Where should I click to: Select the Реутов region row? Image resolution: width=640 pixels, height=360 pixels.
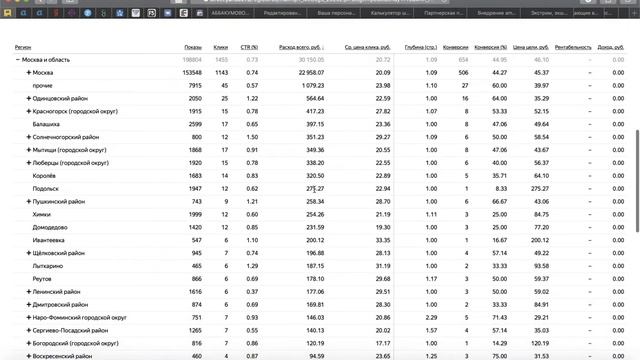coord(319,279)
